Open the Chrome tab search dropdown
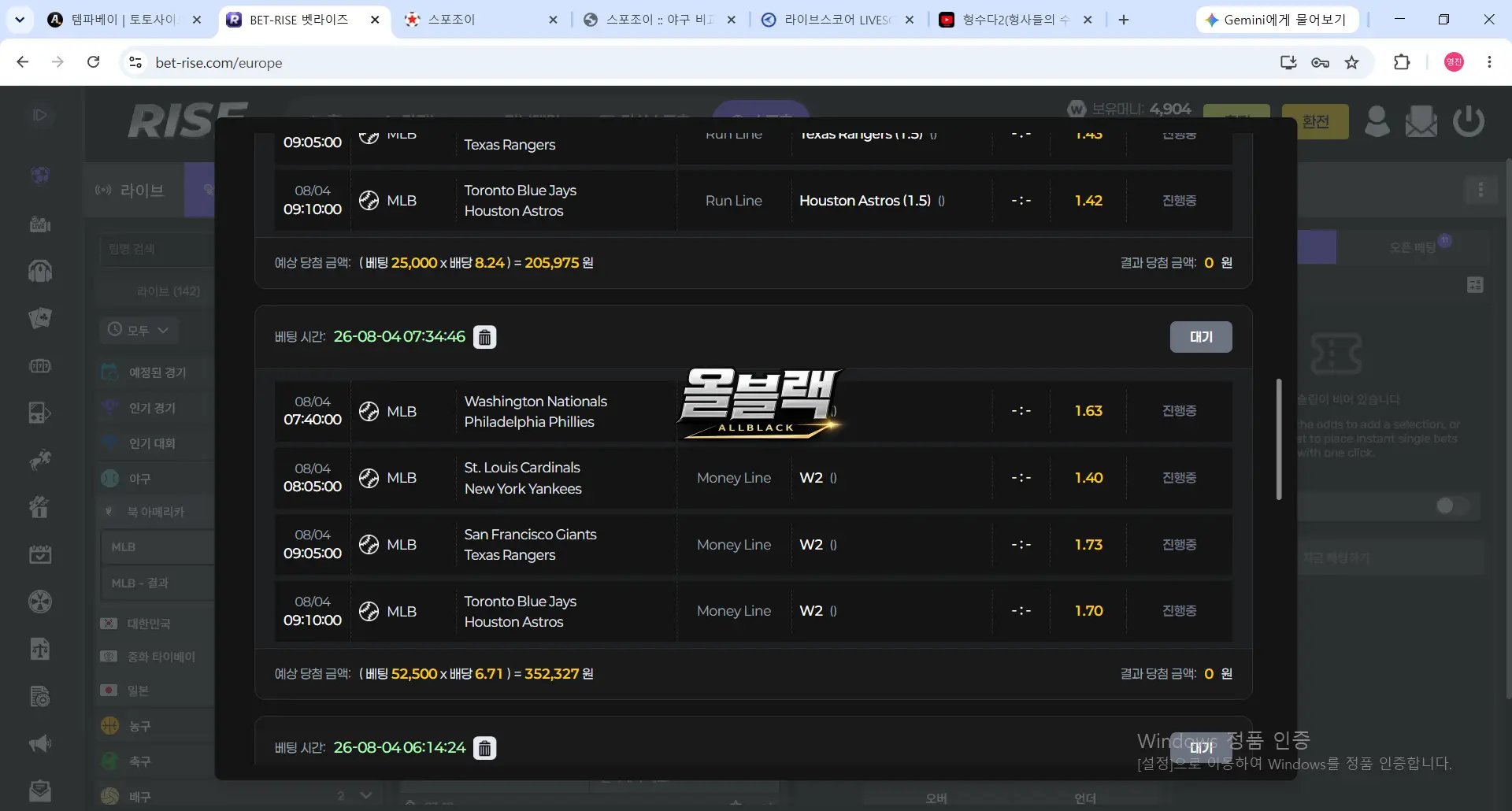Screen dimensions: 1512x811 click(x=20, y=20)
